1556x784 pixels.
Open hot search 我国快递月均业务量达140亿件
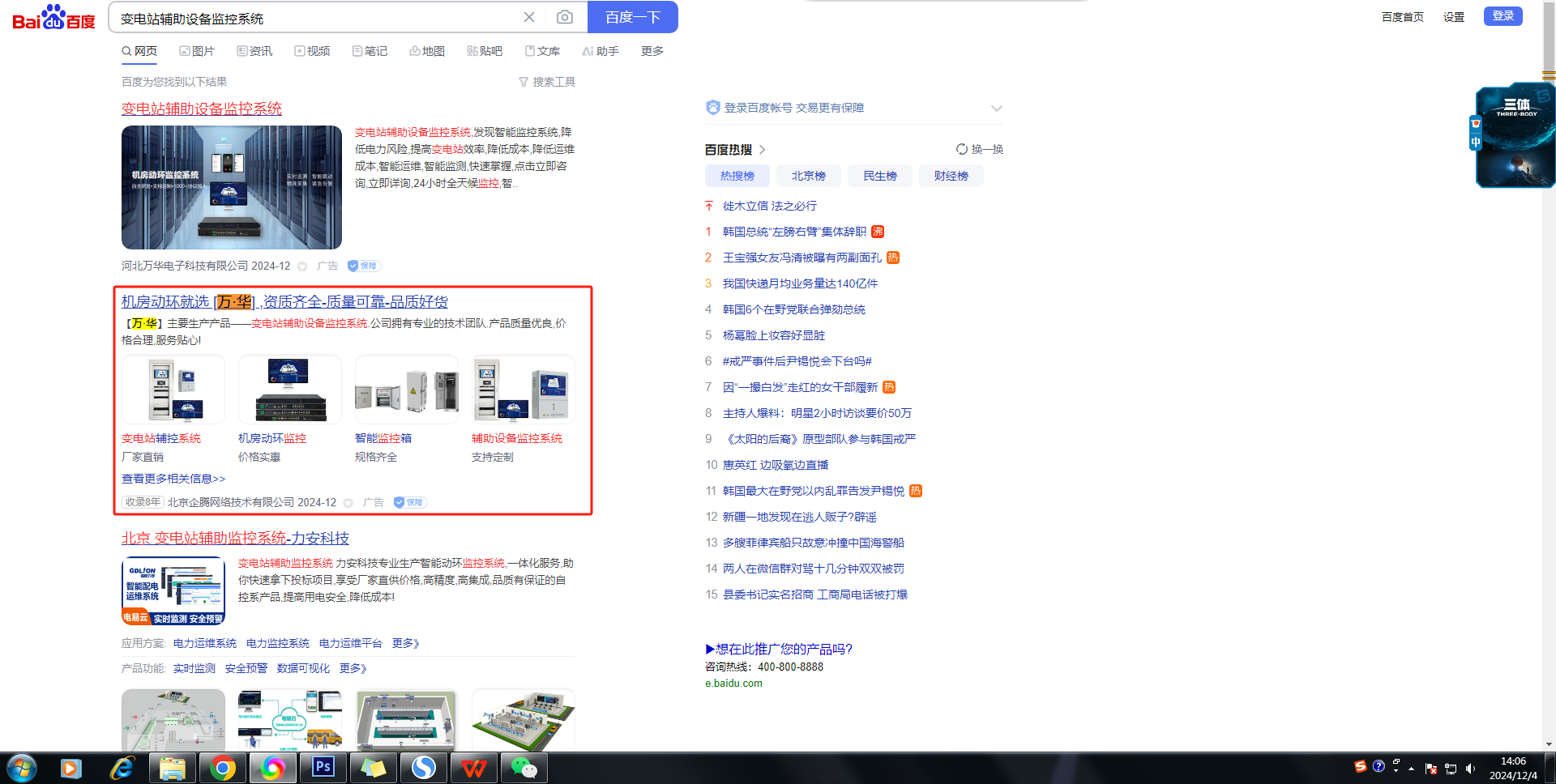[801, 283]
